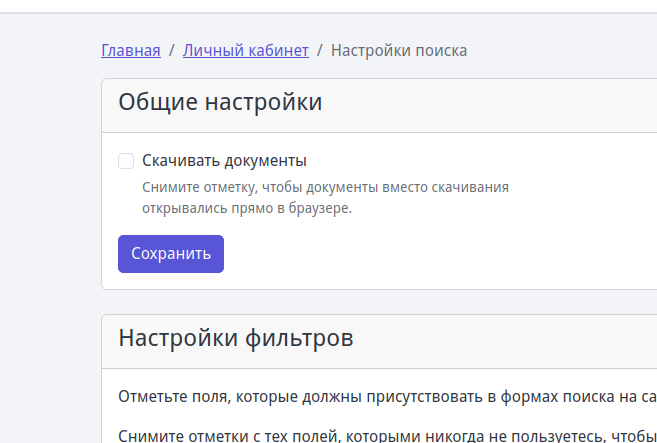Viewport: 657px width, 443px height.
Task: Click the "Общие настройки" card header
Action: pos(380,105)
